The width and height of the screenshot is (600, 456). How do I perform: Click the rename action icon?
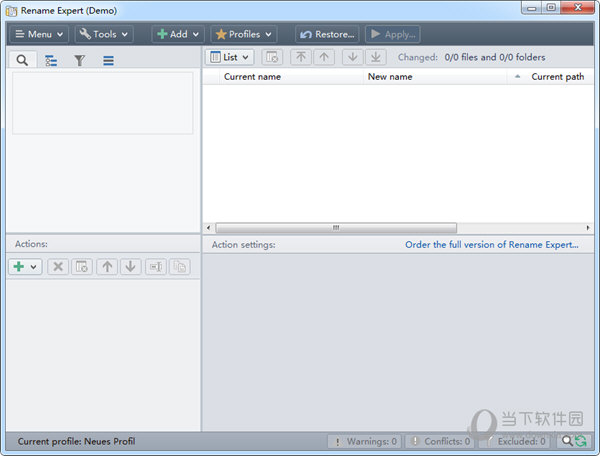pyautogui.click(x=156, y=267)
